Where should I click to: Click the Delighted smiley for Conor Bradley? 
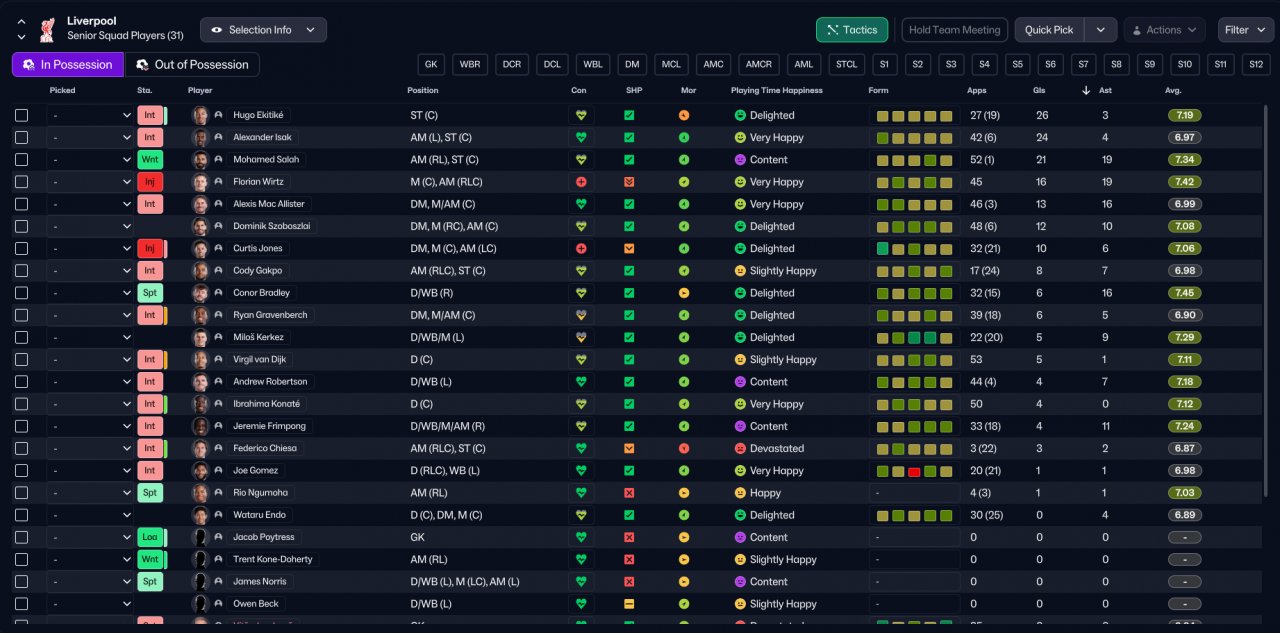[740, 293]
